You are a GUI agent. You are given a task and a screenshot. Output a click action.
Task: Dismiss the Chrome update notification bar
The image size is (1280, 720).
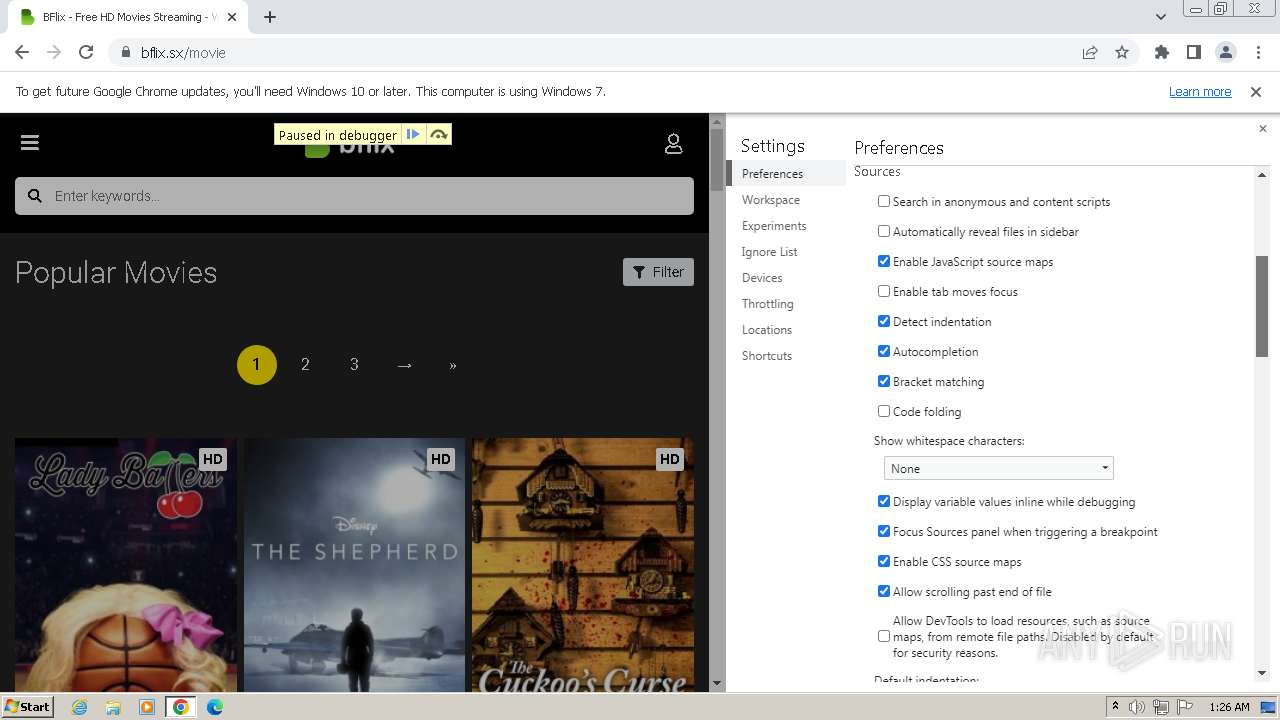pos(1256,92)
